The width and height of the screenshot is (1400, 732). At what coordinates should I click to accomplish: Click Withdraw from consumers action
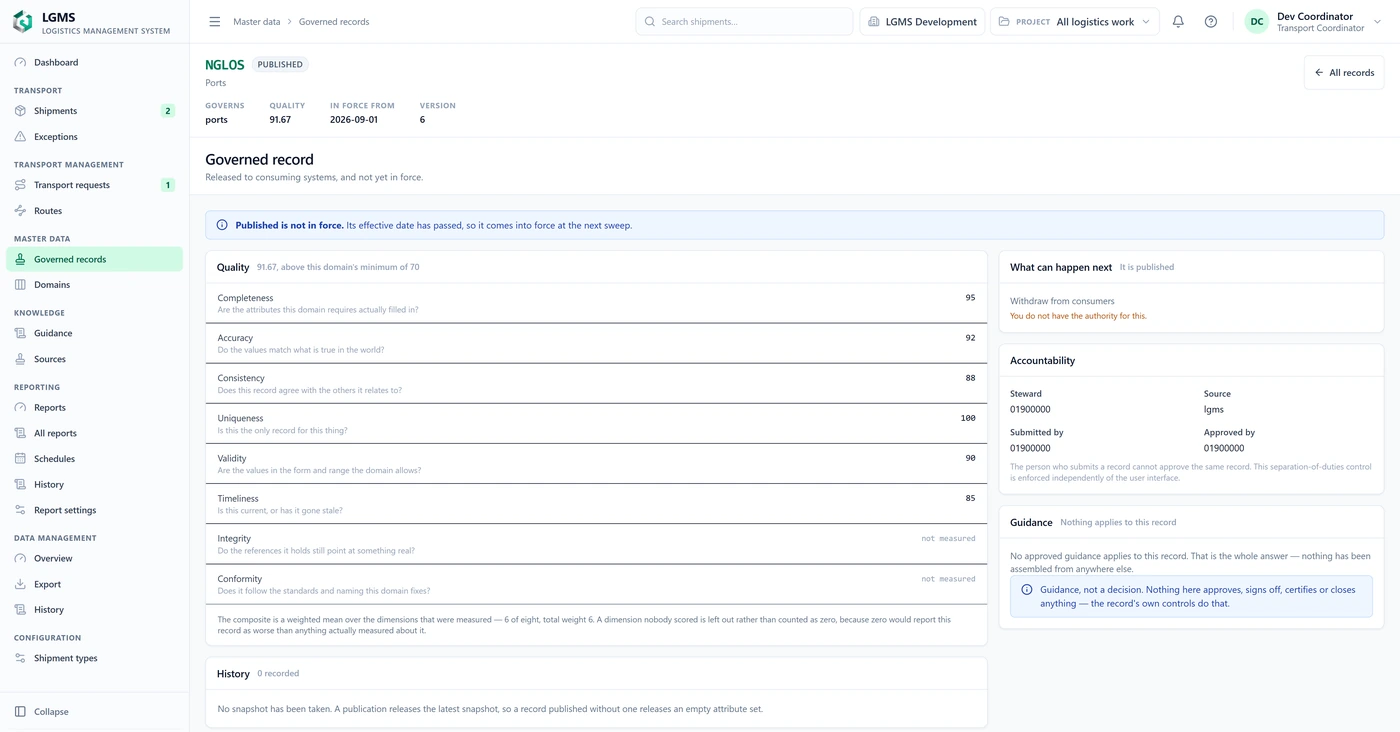tap(1062, 301)
